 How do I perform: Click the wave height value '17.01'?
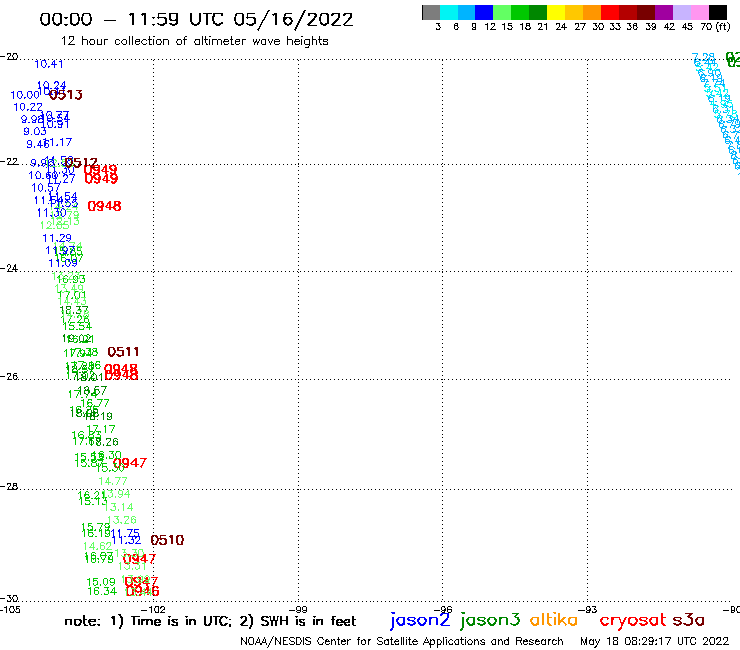[x=72, y=295]
